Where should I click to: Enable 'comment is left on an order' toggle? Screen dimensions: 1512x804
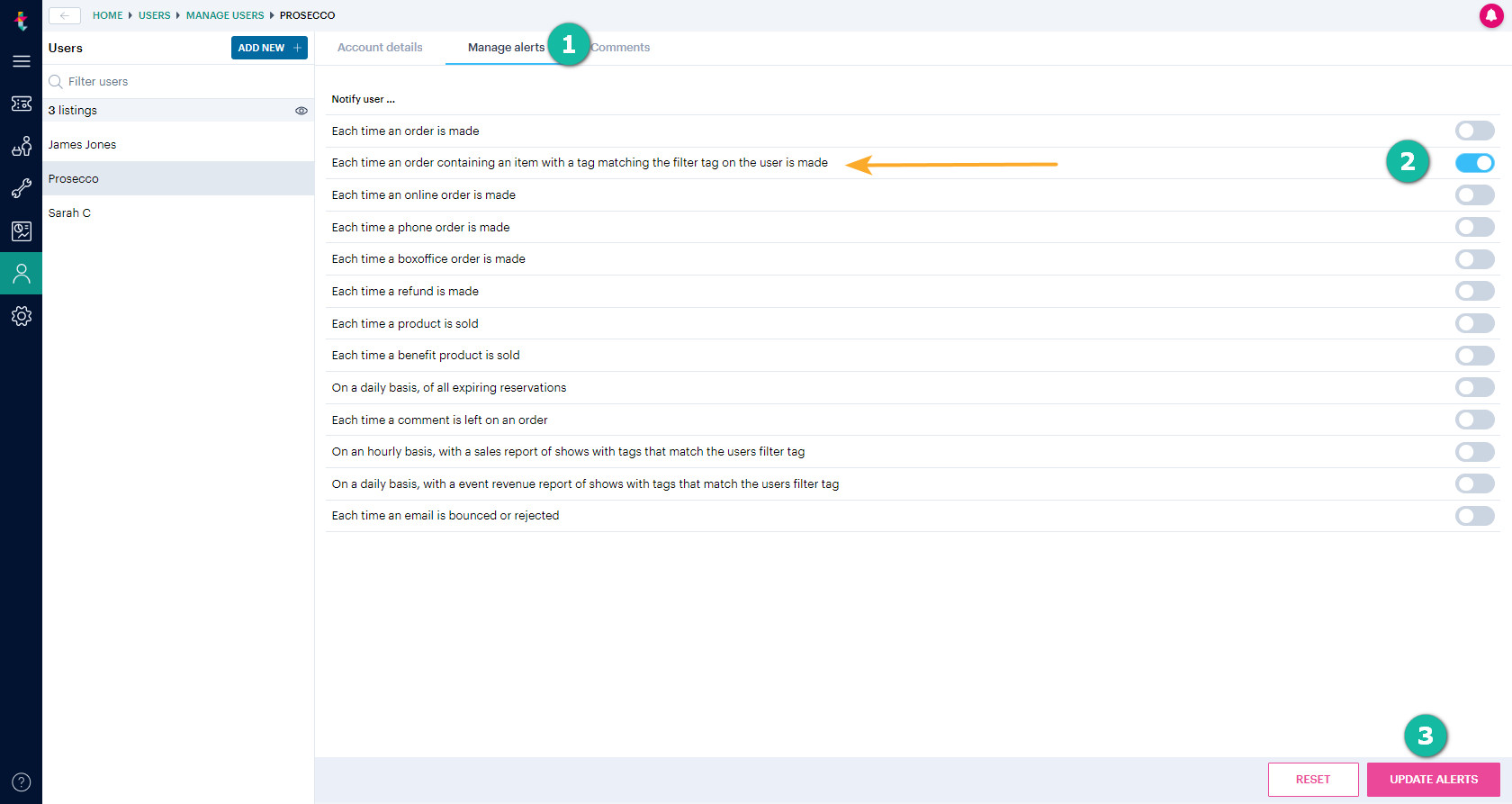(x=1474, y=420)
